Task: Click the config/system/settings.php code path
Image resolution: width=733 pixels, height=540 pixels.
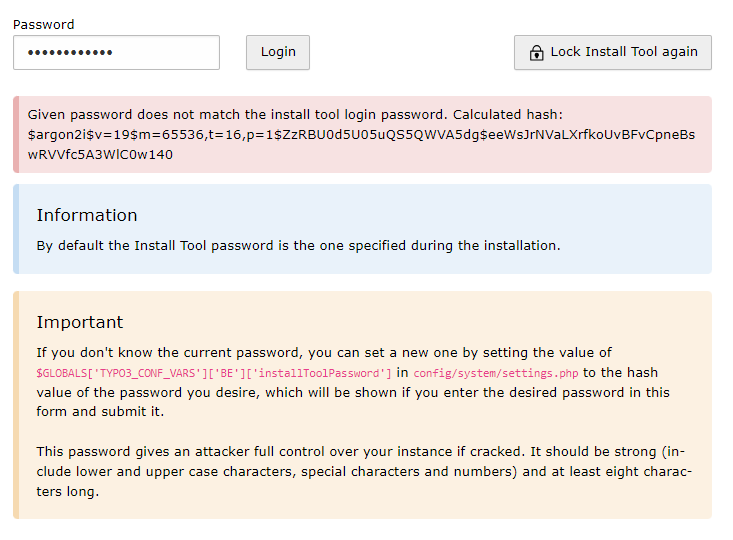Action: coord(495,373)
